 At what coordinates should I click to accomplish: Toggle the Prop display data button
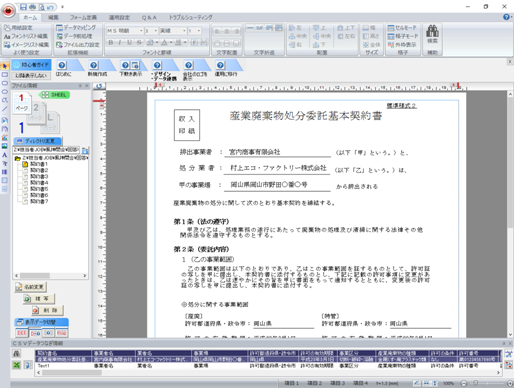pos(61,333)
